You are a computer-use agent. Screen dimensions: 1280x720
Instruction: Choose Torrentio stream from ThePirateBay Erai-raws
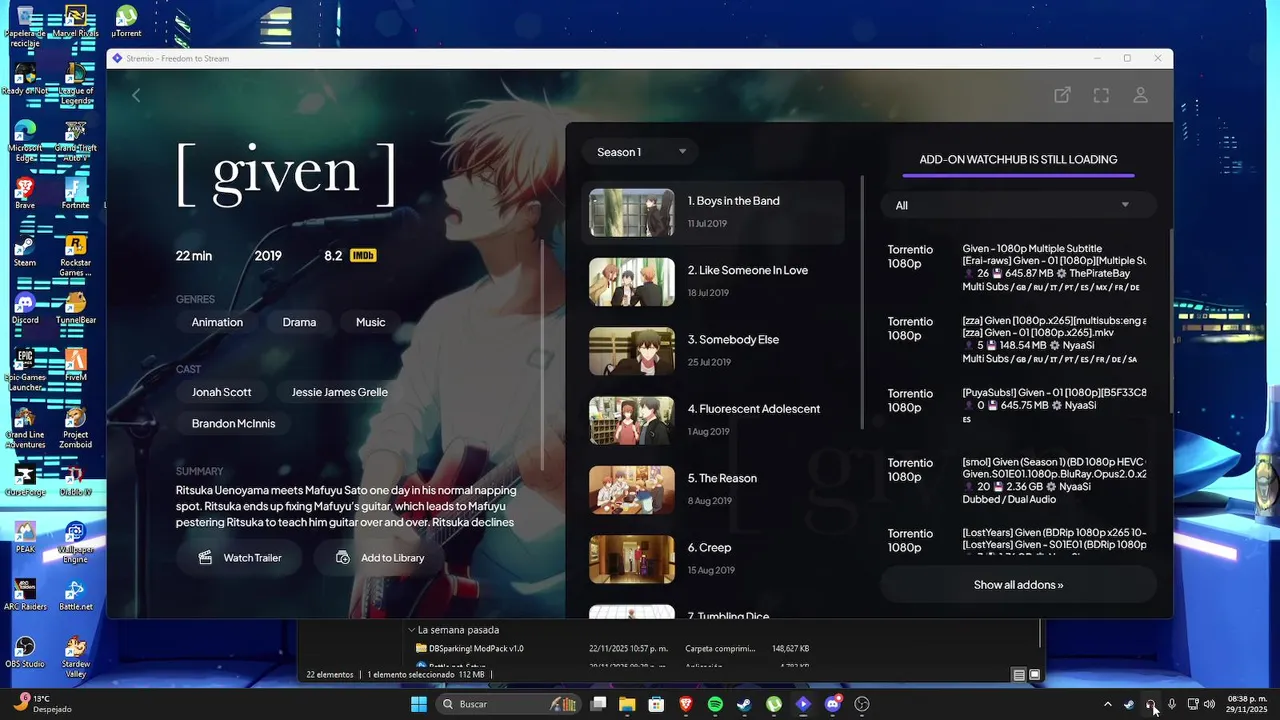(x=1018, y=268)
